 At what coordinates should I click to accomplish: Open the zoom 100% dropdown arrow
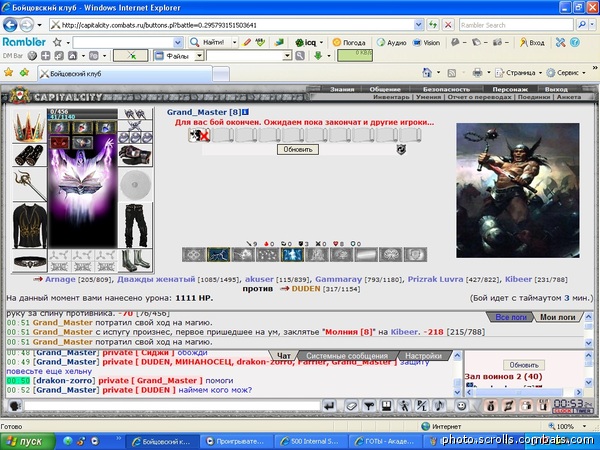click(584, 426)
